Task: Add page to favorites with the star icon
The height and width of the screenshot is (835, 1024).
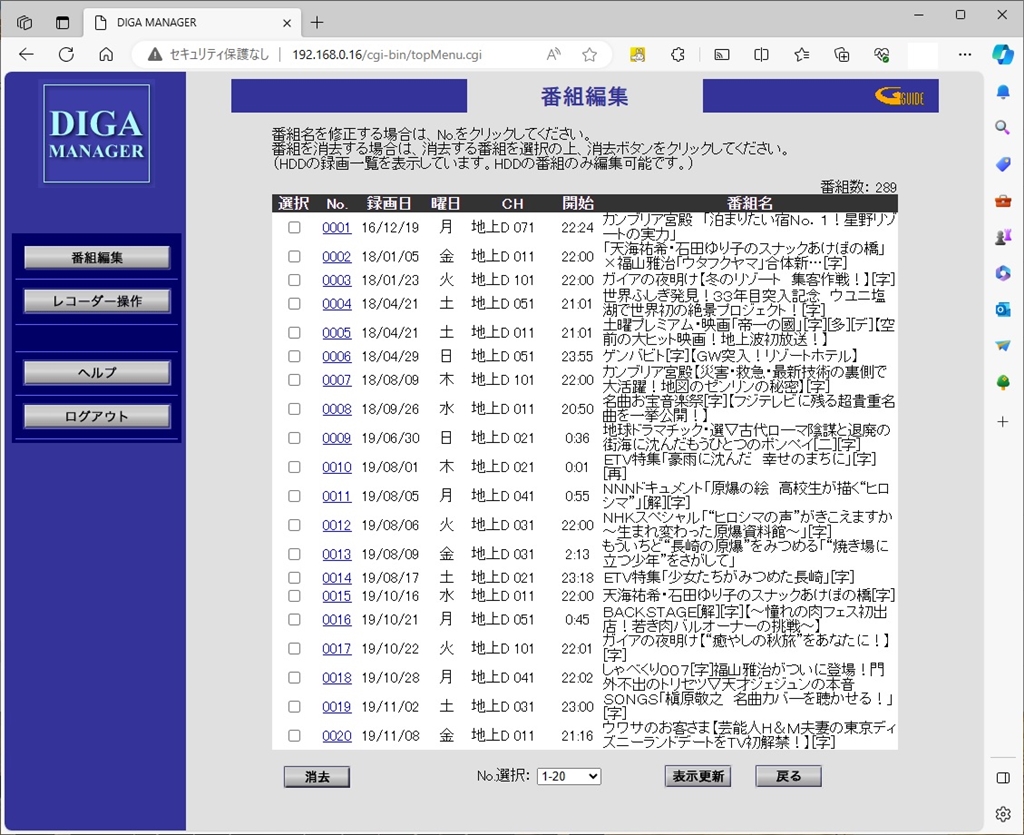Action: click(x=590, y=55)
